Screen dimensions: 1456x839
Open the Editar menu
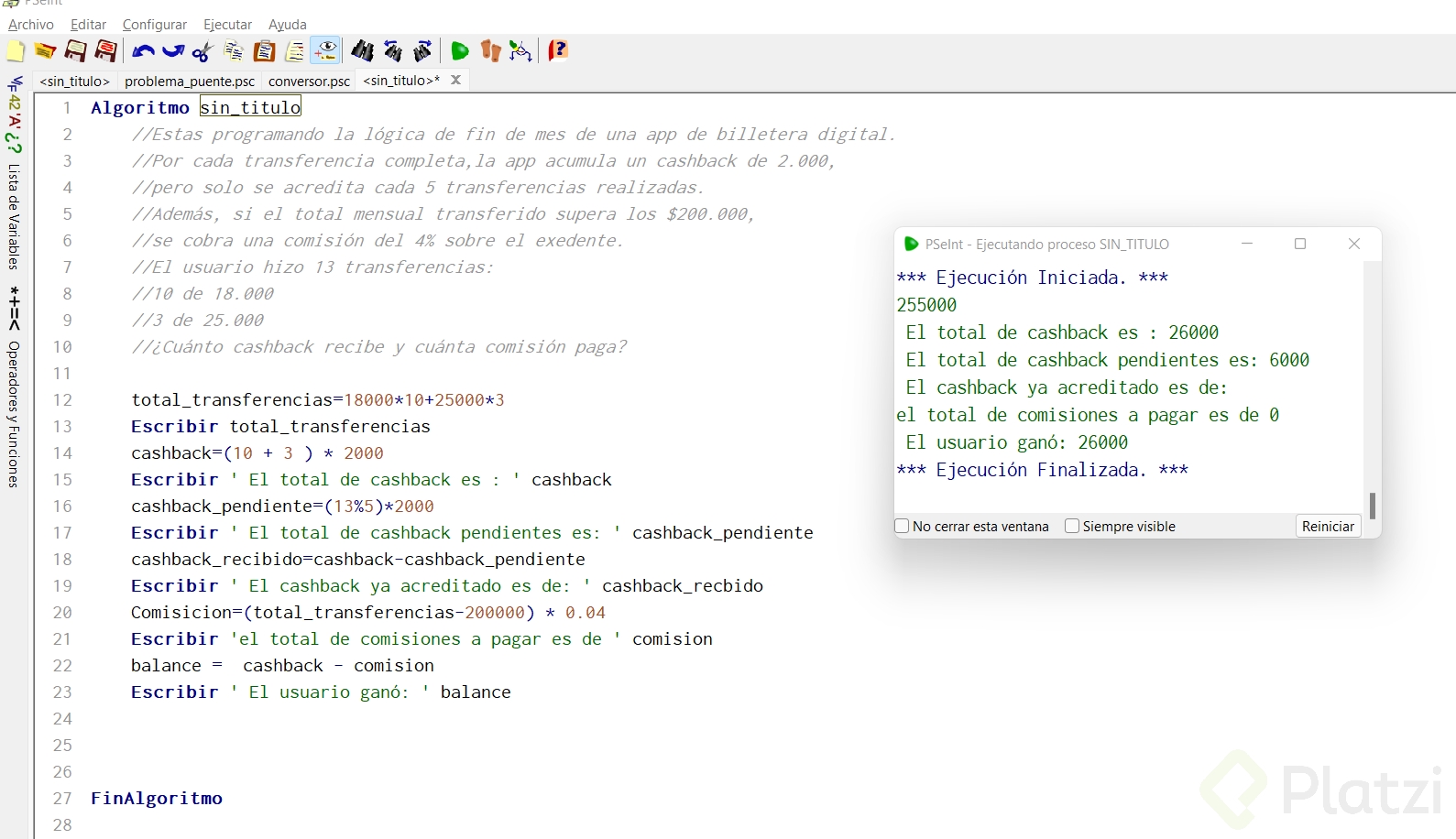[89, 25]
